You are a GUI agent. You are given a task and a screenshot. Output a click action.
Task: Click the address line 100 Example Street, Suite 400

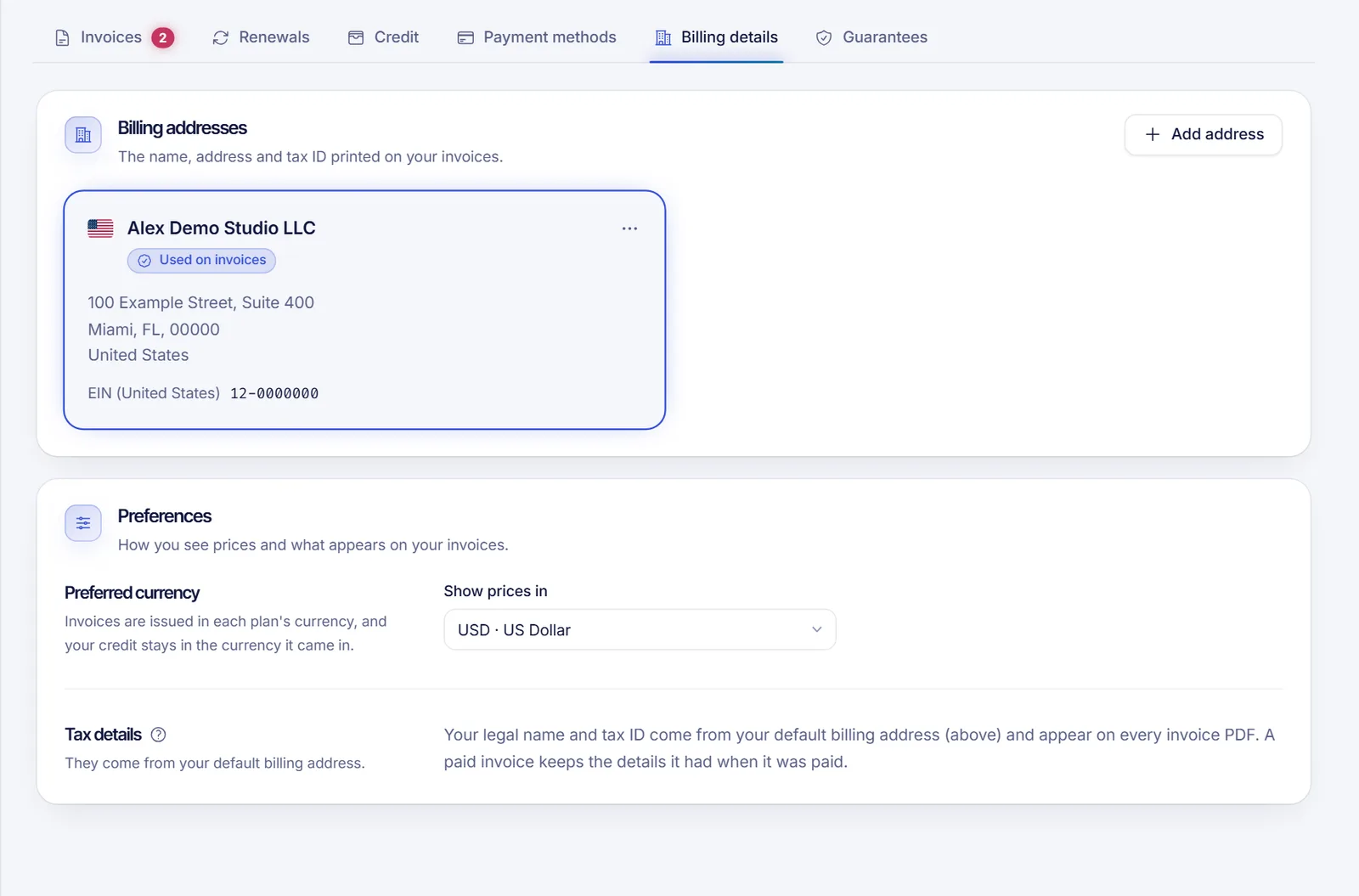[201, 302]
